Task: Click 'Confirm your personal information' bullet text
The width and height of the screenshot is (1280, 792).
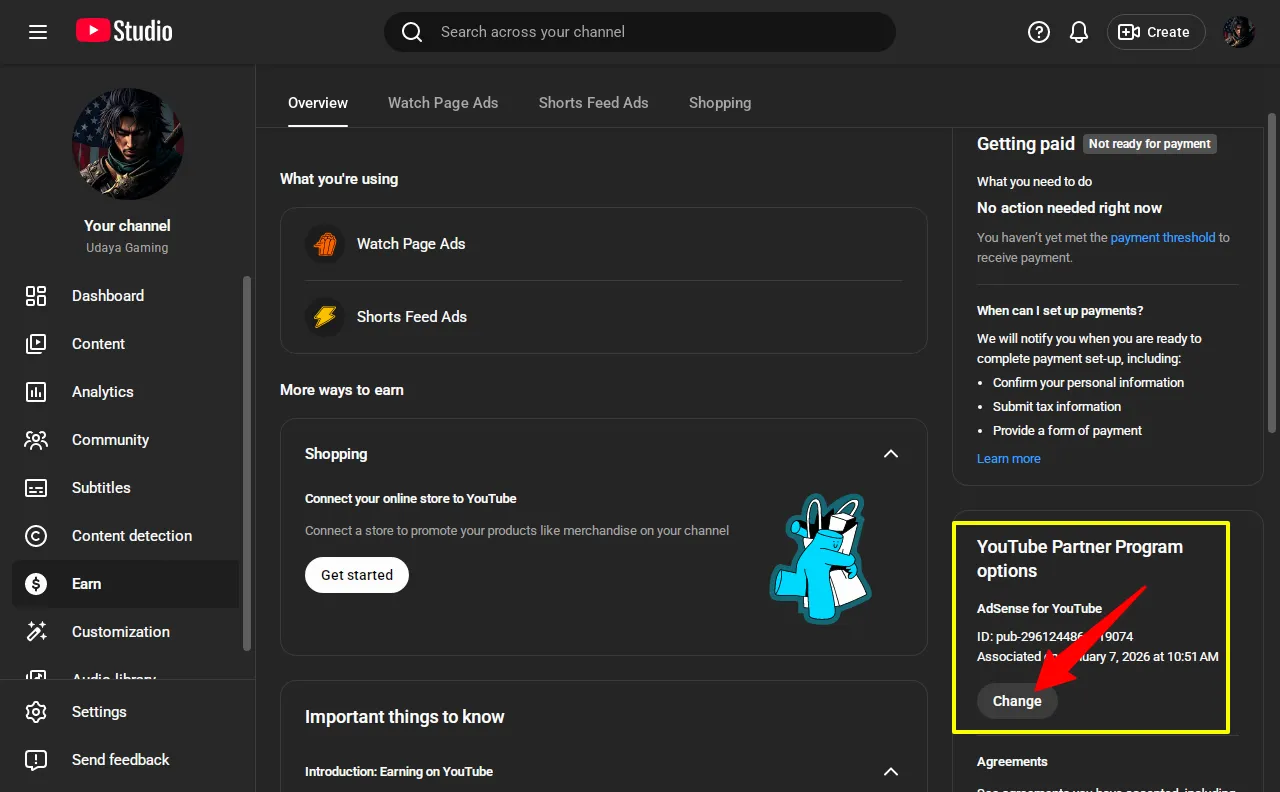Action: click(x=1088, y=383)
